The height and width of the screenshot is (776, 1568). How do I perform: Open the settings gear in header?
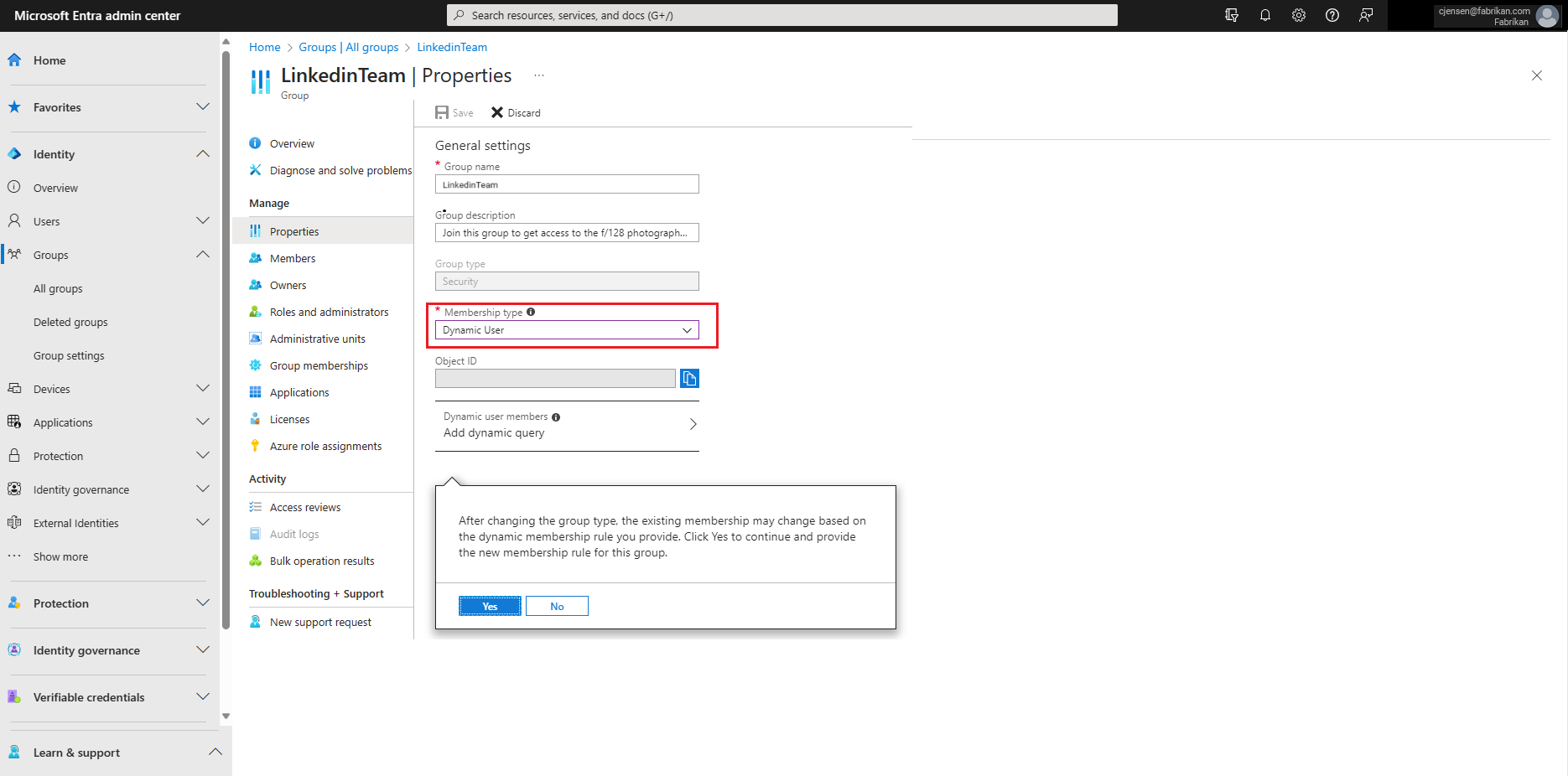coord(1299,15)
